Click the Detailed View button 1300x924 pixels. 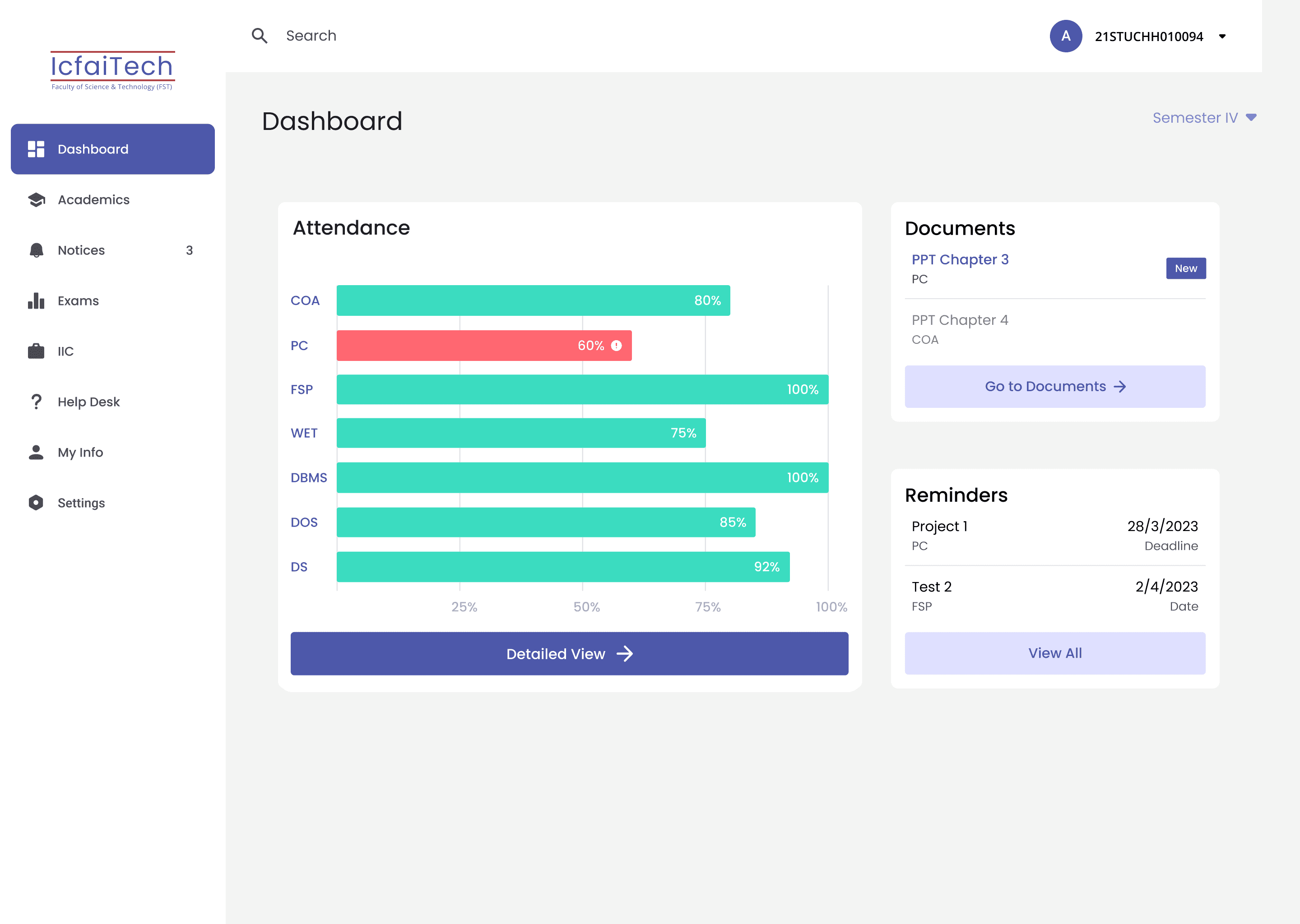pos(569,654)
